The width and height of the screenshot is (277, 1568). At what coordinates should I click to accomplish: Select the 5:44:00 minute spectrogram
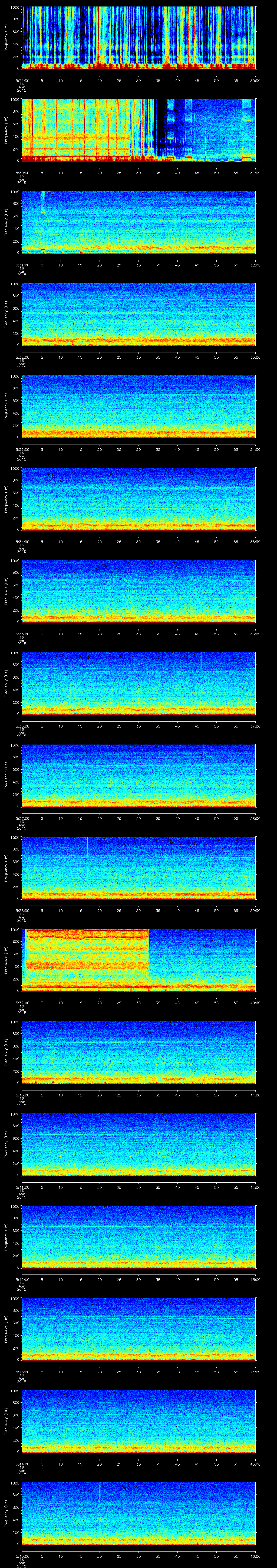click(139, 1421)
